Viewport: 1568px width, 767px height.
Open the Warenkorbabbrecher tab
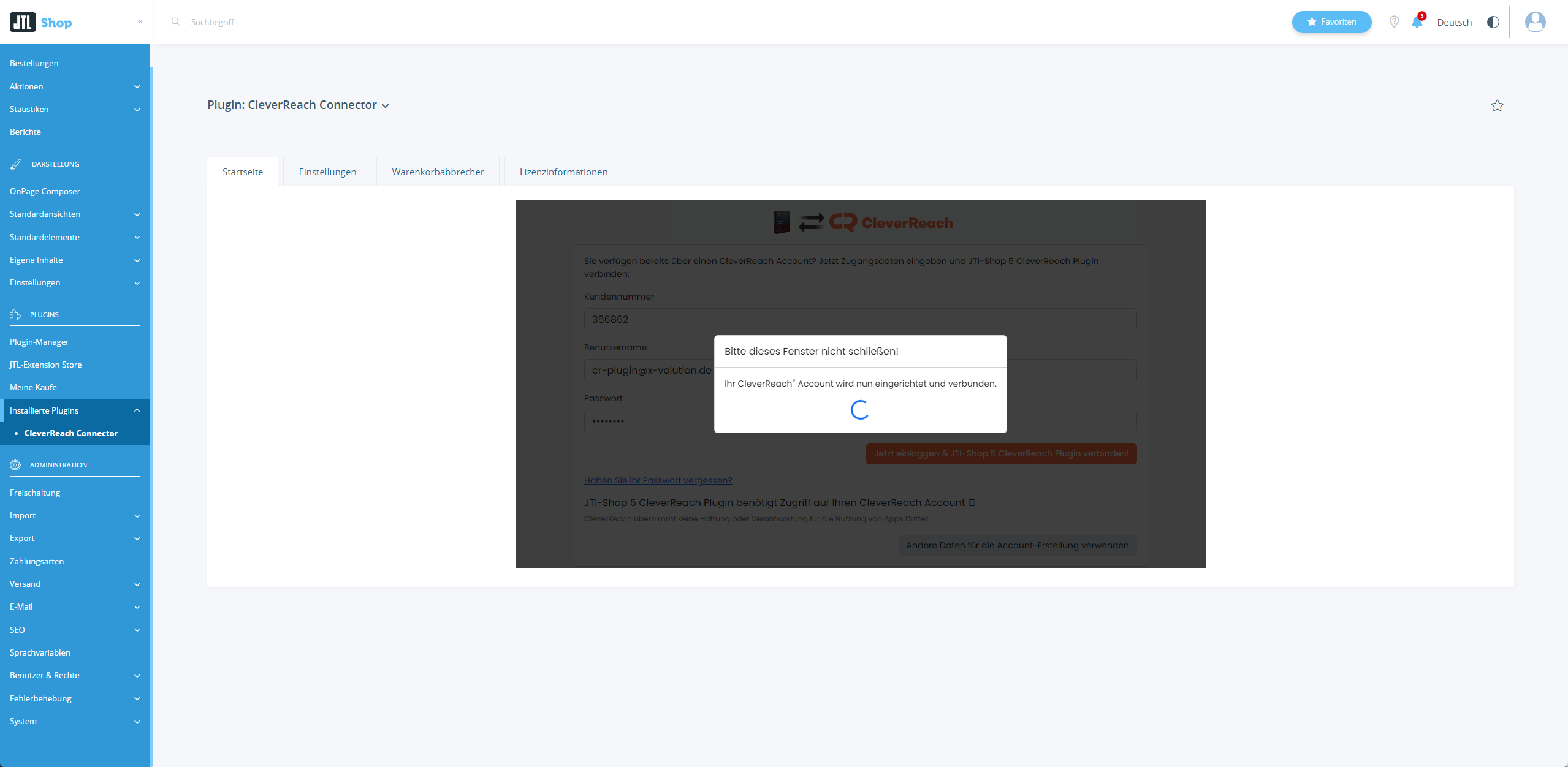pyautogui.click(x=438, y=172)
